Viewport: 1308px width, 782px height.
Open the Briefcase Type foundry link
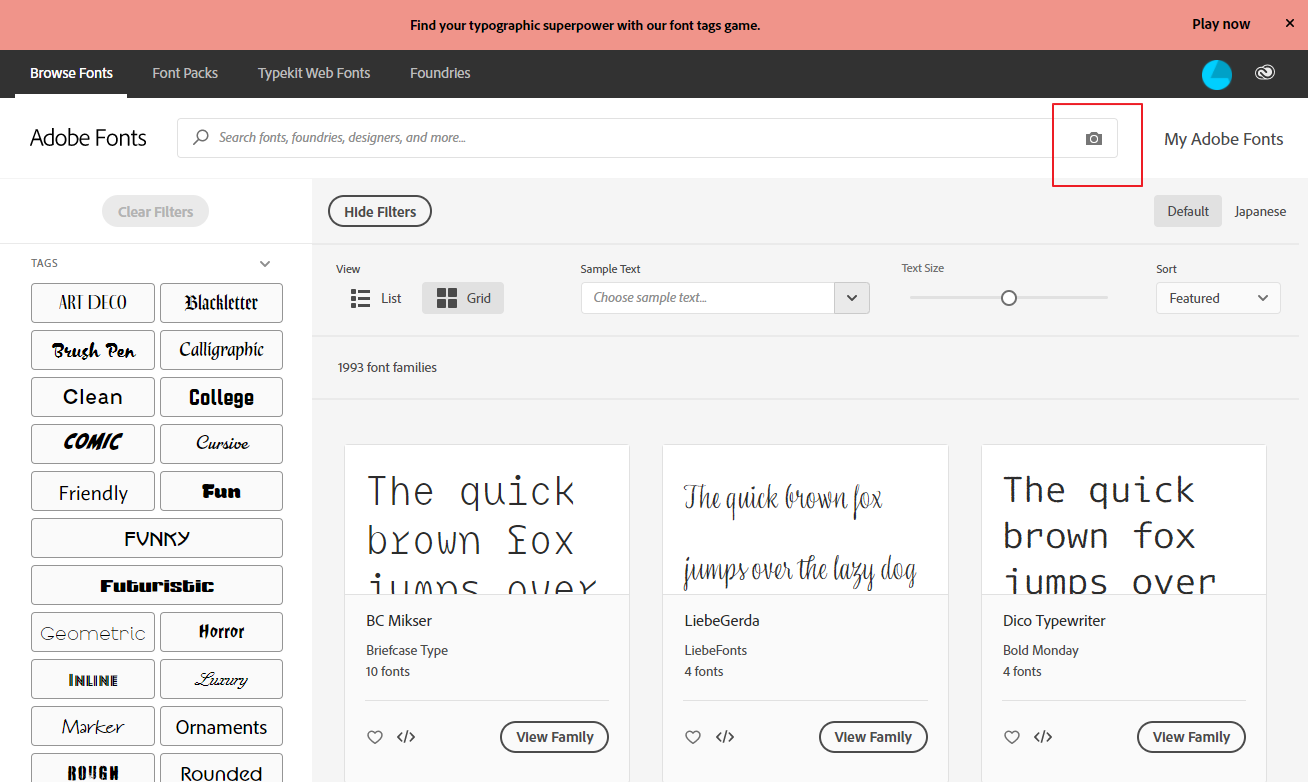click(x=407, y=650)
